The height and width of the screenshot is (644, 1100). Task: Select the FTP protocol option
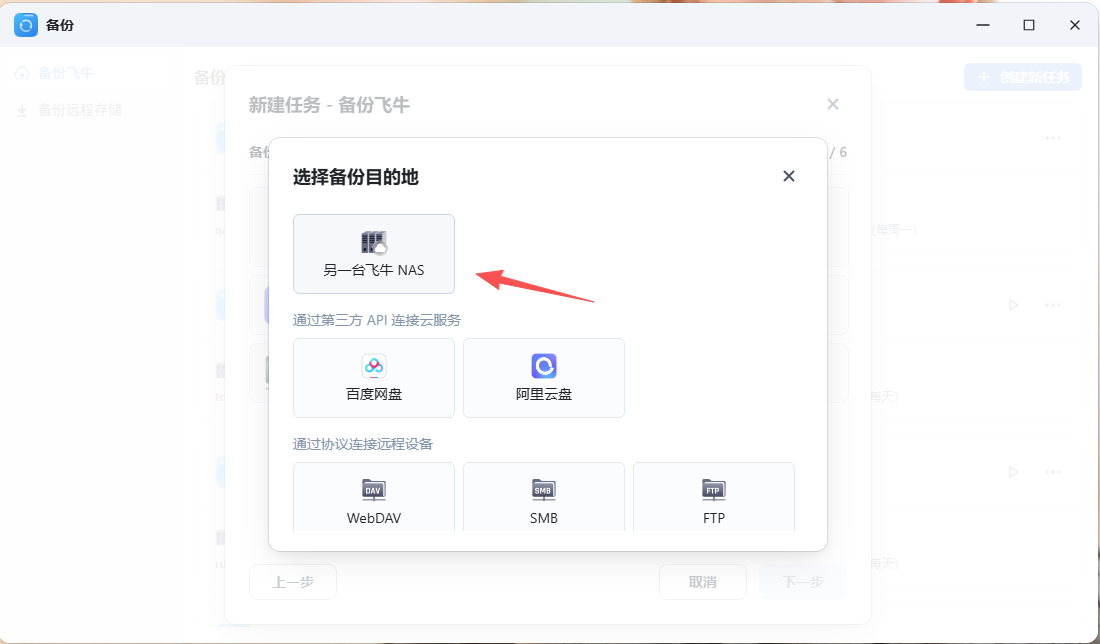[713, 497]
